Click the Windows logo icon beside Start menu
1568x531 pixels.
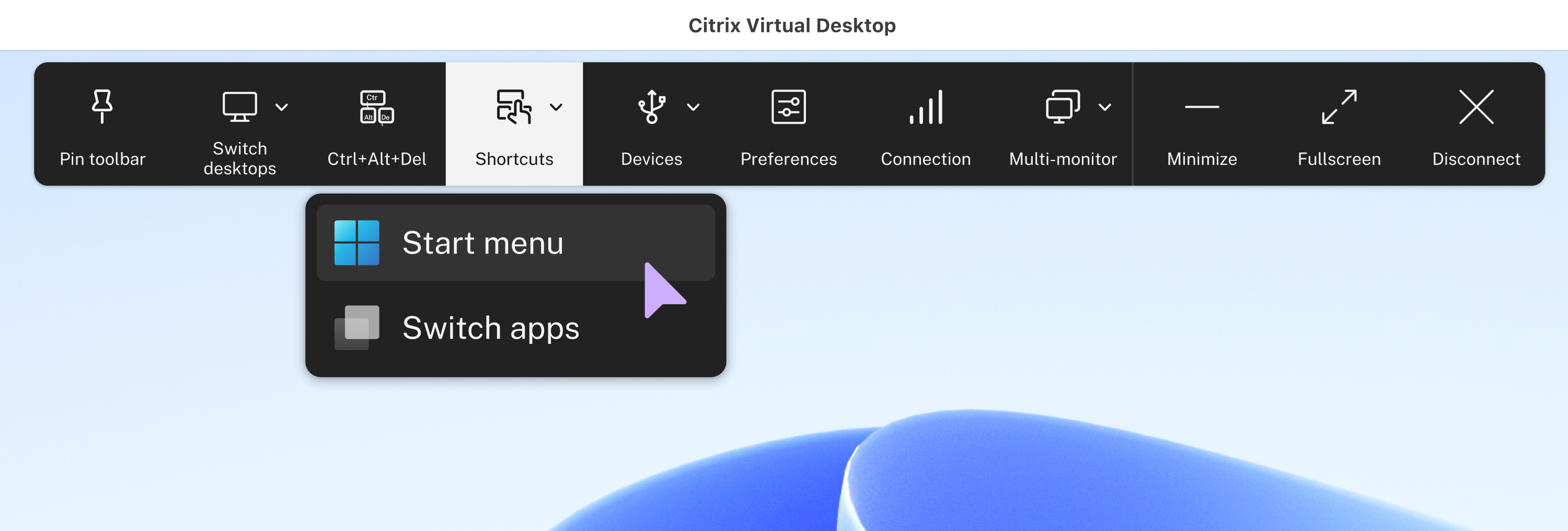[x=356, y=243]
